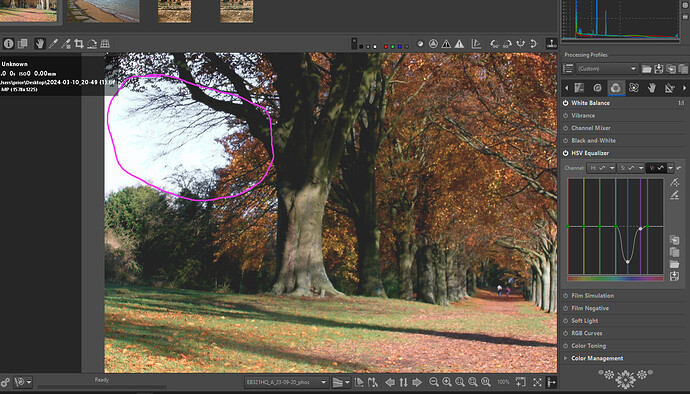Switch to the Transform tab

670,88
